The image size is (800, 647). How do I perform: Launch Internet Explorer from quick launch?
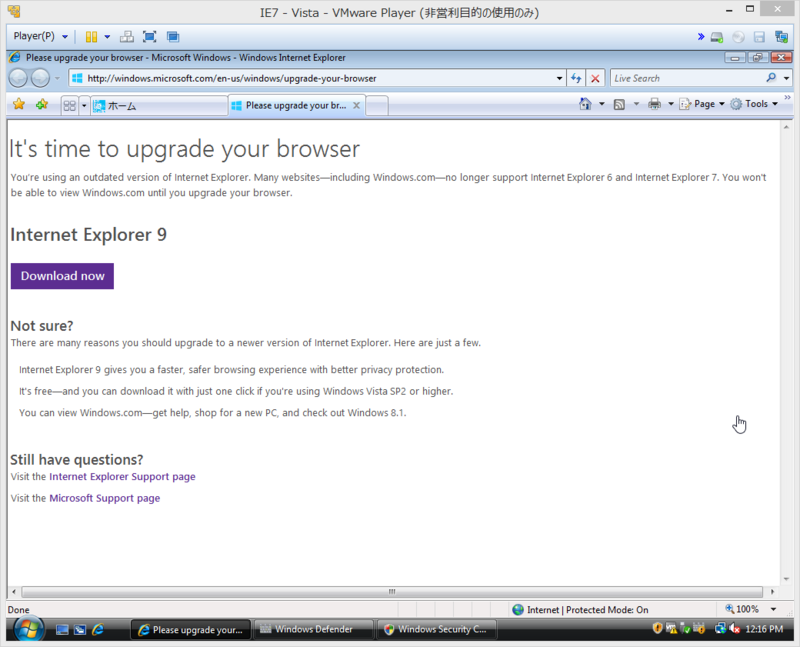tap(97, 630)
